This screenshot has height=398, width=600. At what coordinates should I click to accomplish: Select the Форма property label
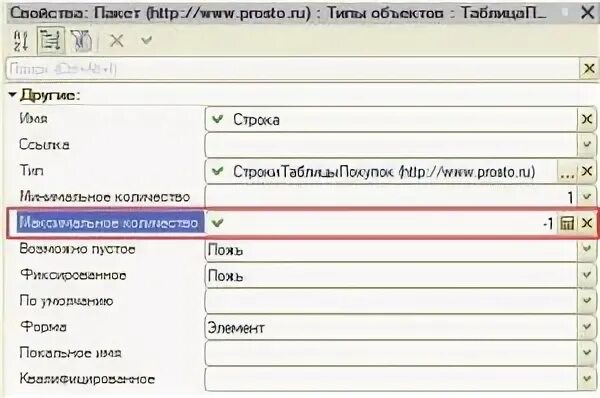(x=43, y=327)
